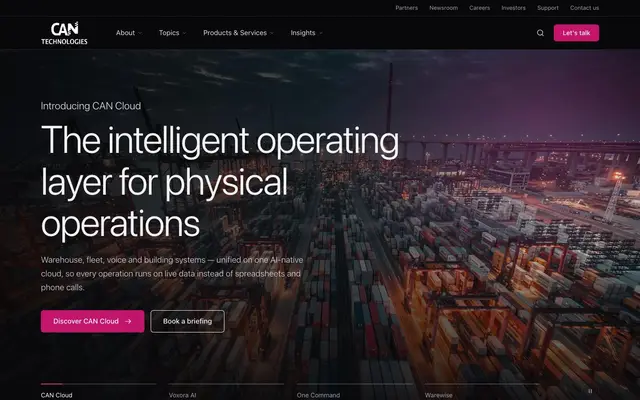640x400 pixels.
Task: Visit the Careers page
Action: [480, 8]
